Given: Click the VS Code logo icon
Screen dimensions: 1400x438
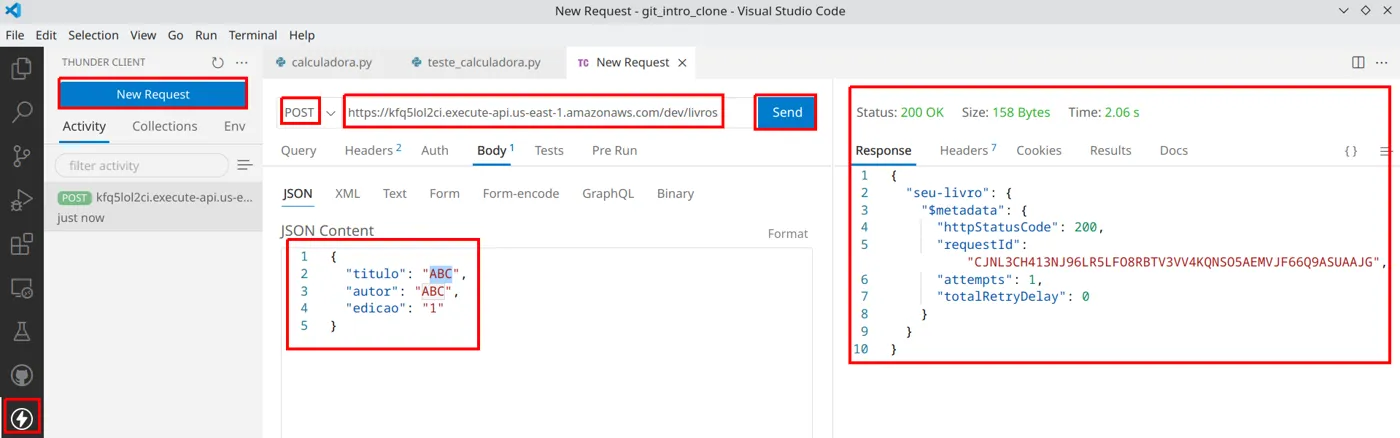Looking at the screenshot, I should tap(14, 11).
